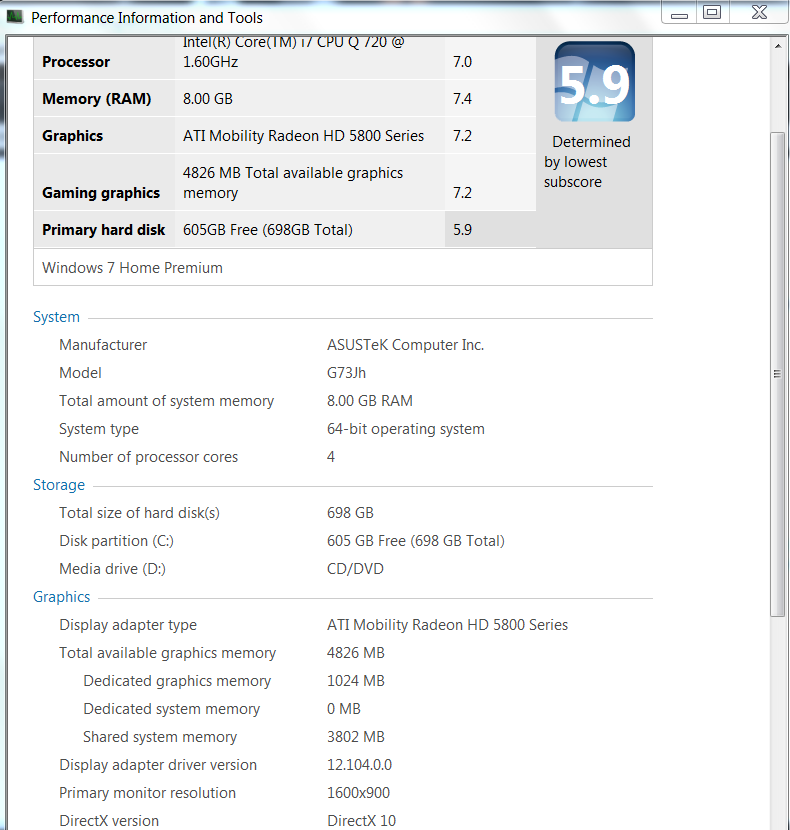
Task: Click the Storage section heading
Action: click(x=59, y=485)
